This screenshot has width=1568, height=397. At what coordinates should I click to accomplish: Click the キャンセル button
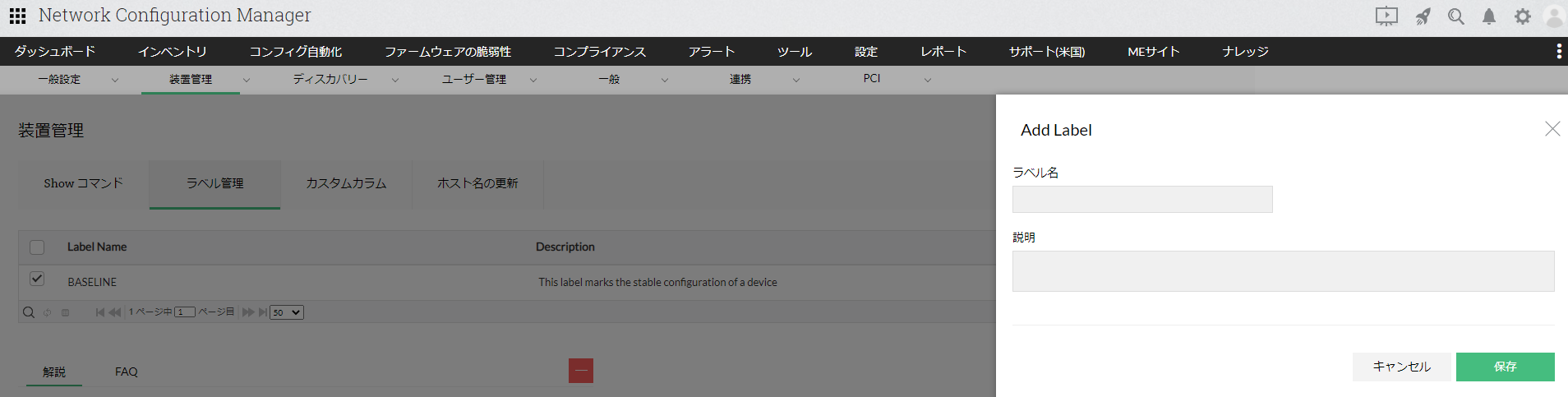tap(1402, 367)
